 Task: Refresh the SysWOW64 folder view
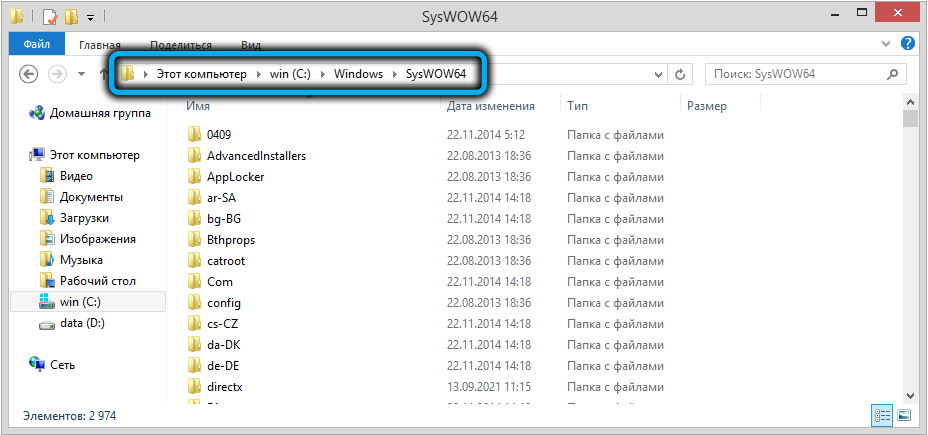680,74
